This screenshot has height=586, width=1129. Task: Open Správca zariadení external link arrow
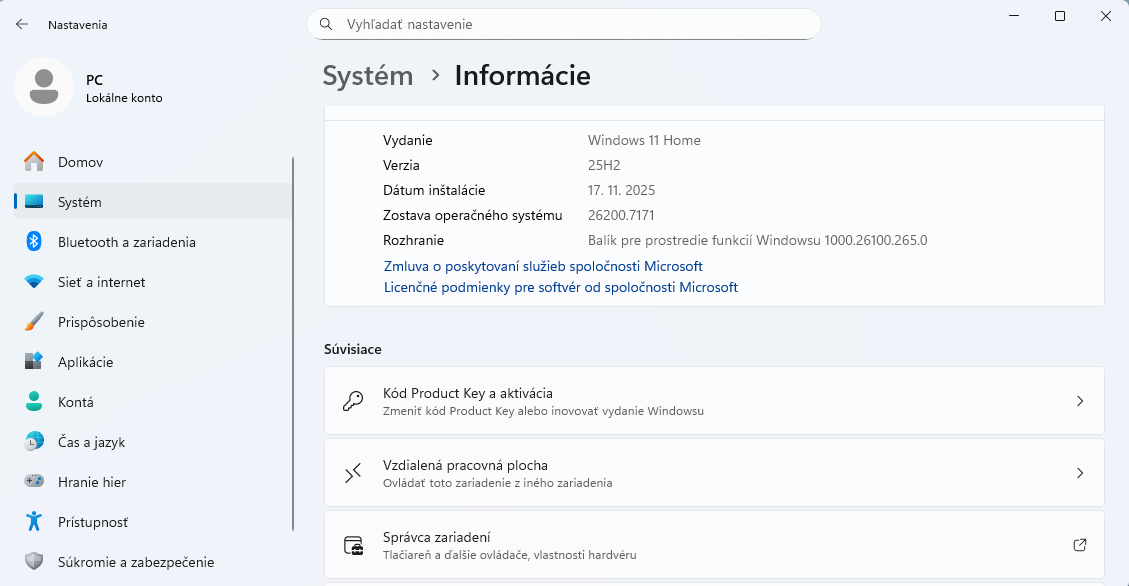click(1079, 545)
